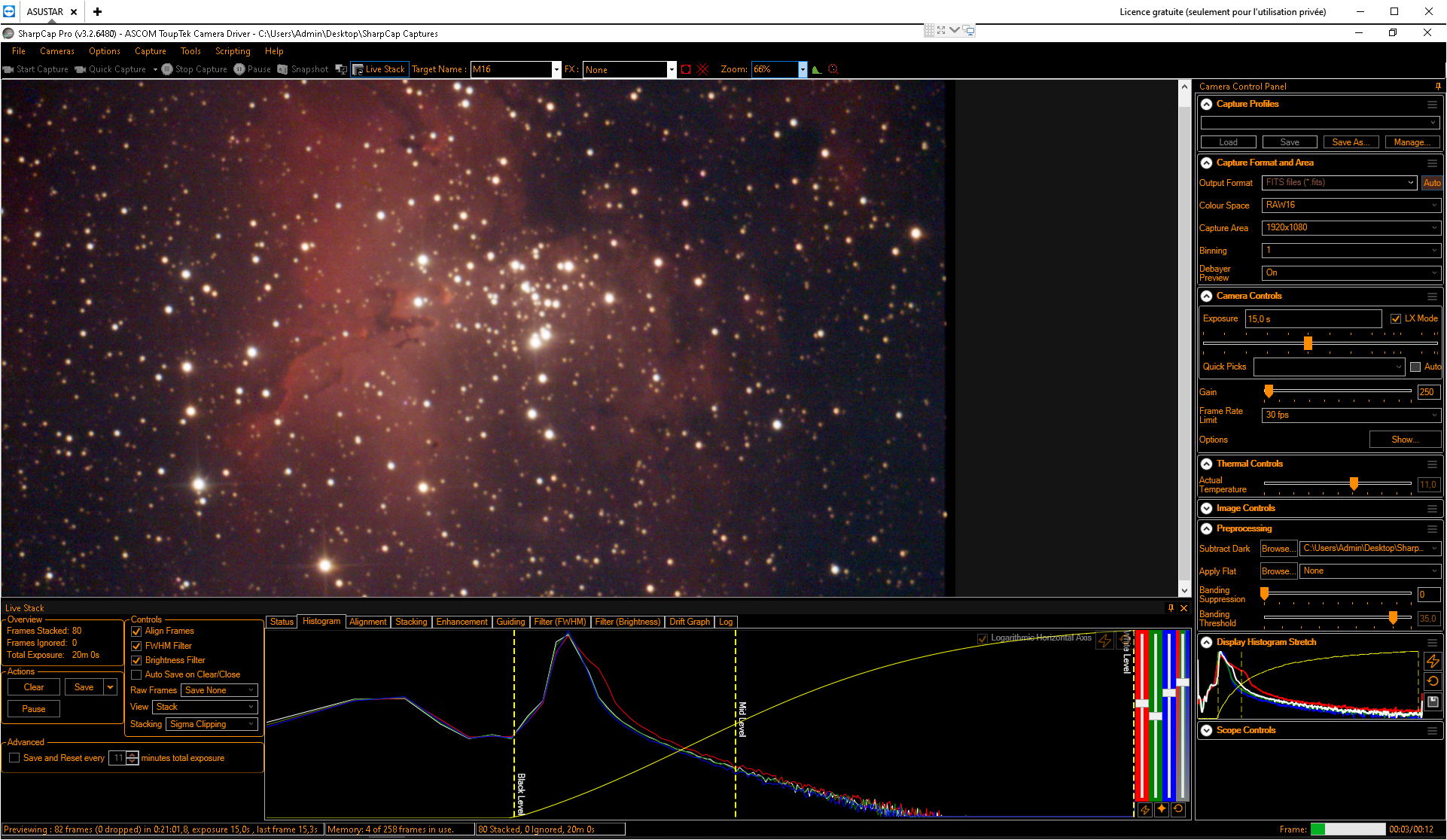Open the Preprocessing section menu icon
This screenshot has width=1447, height=840.
[1432, 529]
